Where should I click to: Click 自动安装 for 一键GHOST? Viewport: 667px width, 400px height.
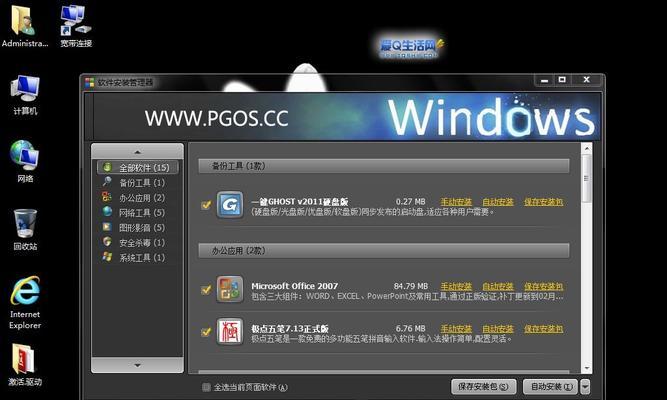point(498,202)
